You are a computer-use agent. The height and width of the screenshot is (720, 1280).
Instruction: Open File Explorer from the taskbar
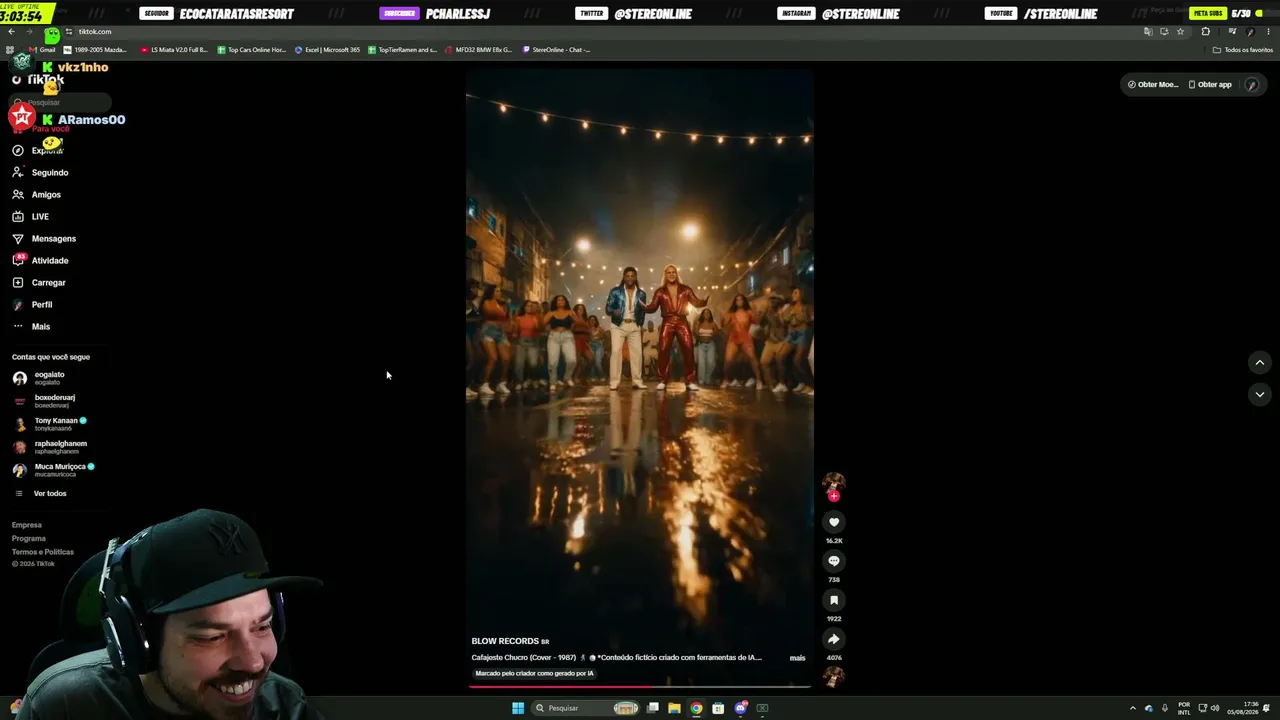674,708
